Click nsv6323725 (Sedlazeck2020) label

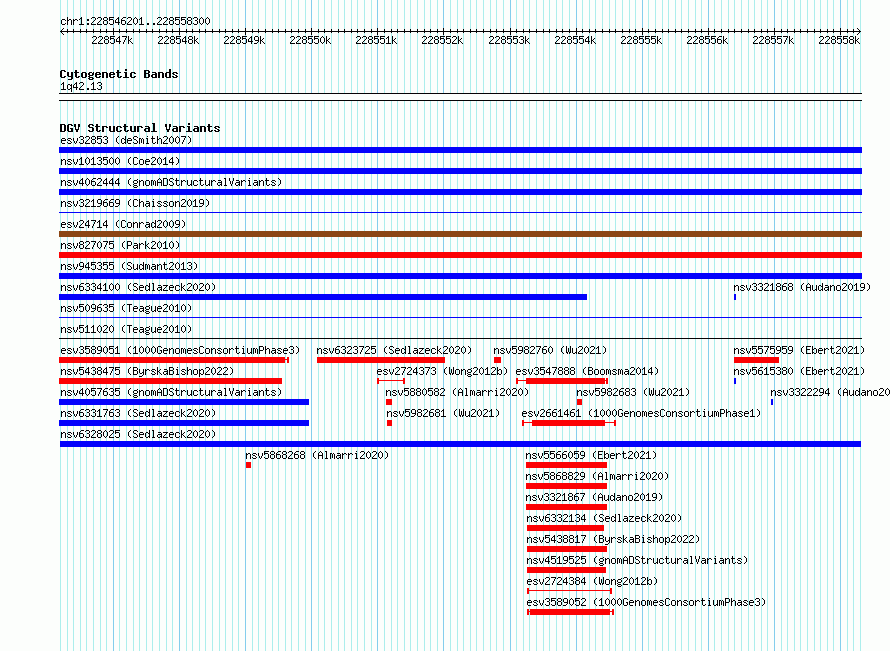pyautogui.click(x=394, y=350)
